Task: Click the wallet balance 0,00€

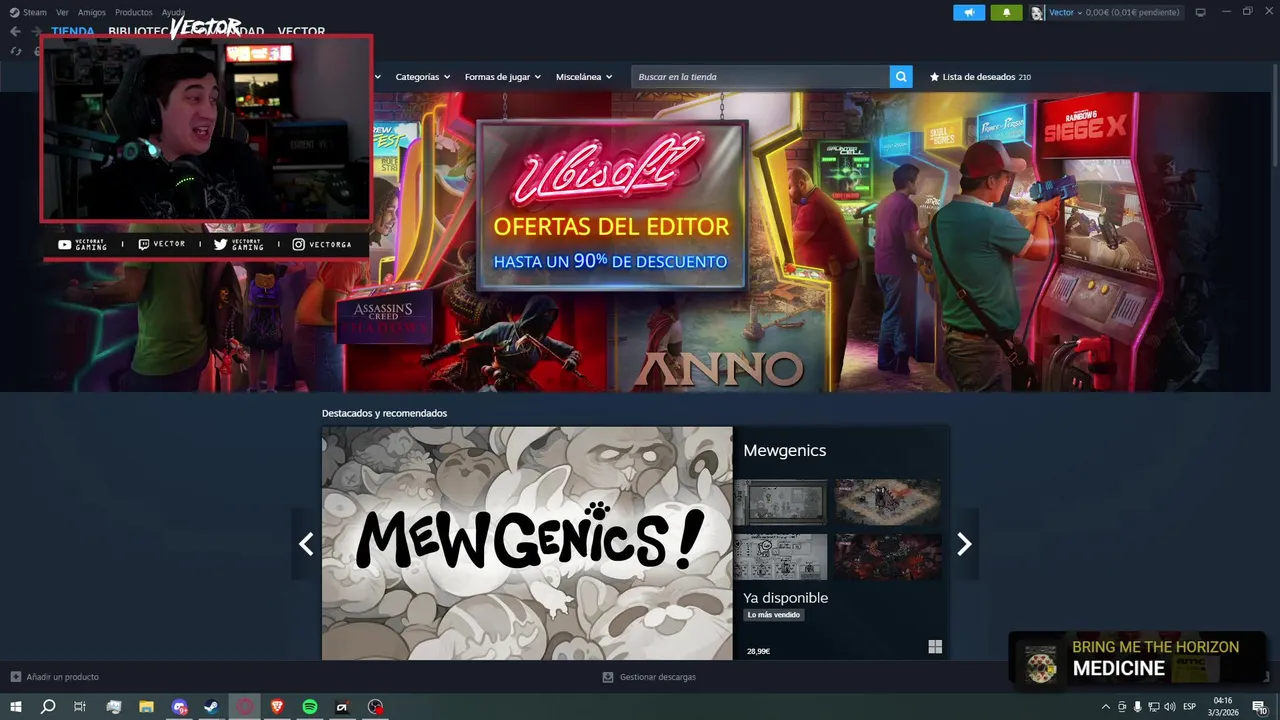Action: click(1097, 12)
